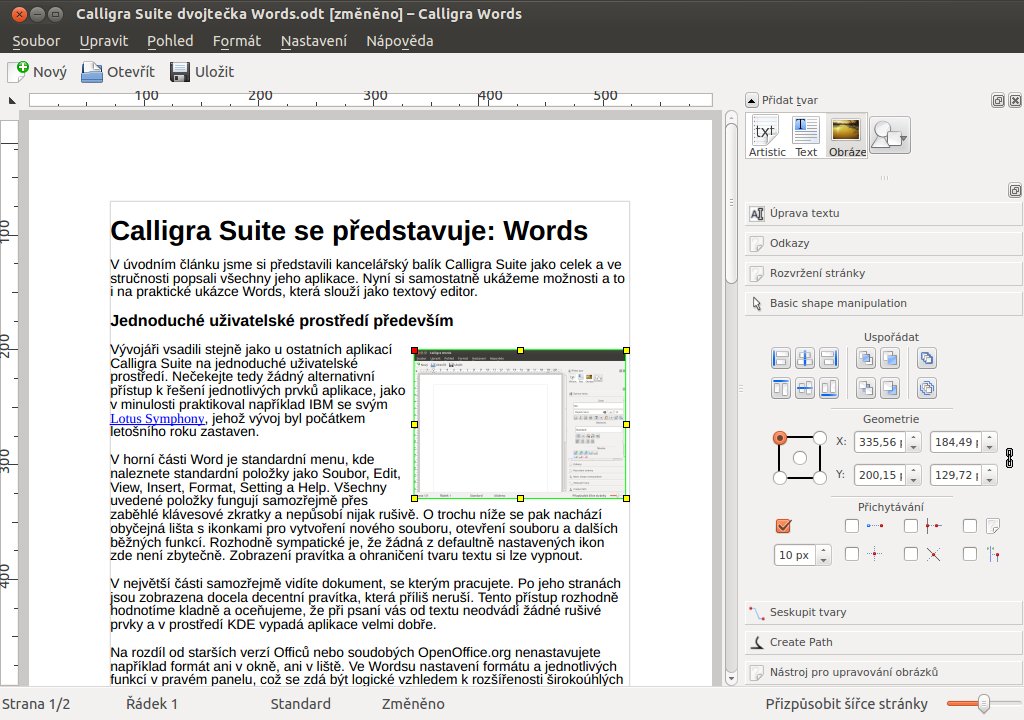Image resolution: width=1024 pixels, height=720 pixels.
Task: Click the Y position field showing 200,15
Action: pos(880,475)
